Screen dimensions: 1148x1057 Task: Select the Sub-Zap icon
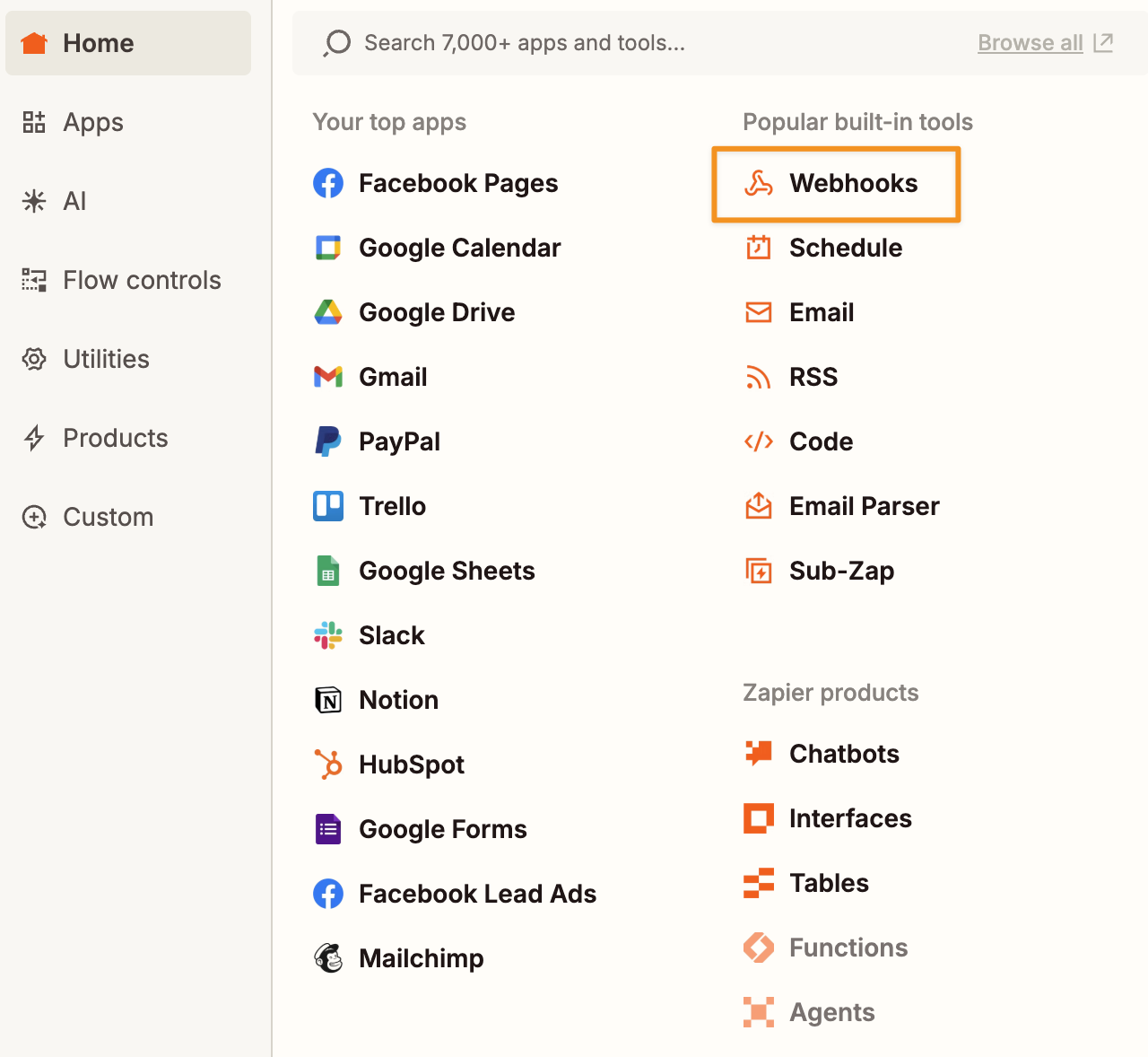(x=759, y=571)
